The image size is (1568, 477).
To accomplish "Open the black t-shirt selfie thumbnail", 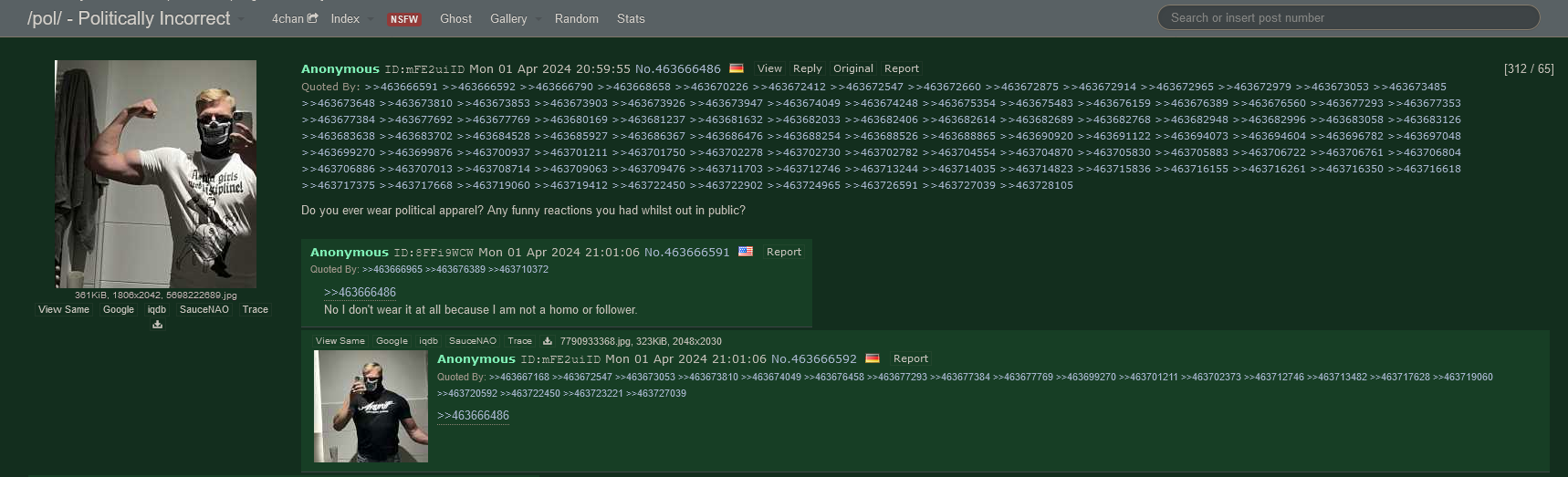I will (371, 406).
